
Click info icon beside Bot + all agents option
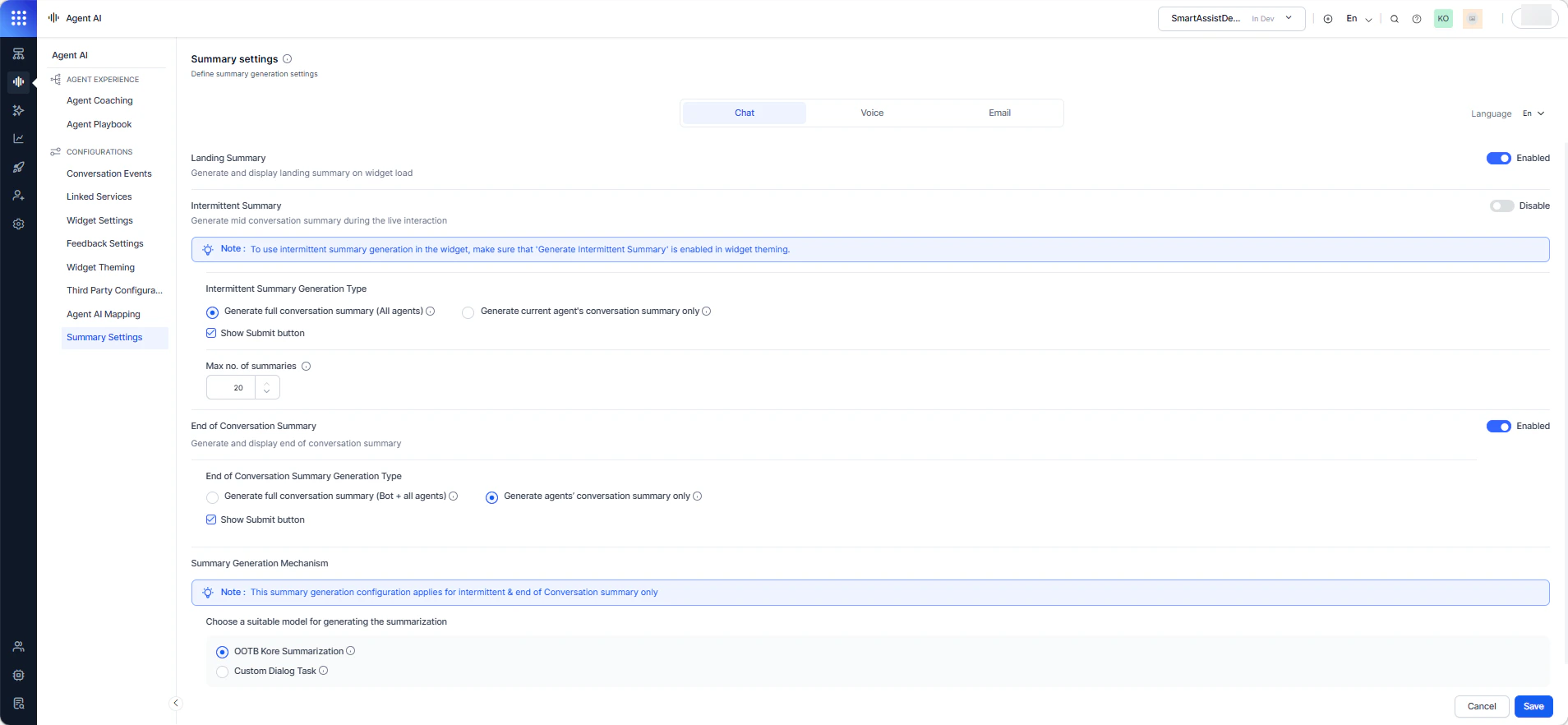pyautogui.click(x=454, y=496)
